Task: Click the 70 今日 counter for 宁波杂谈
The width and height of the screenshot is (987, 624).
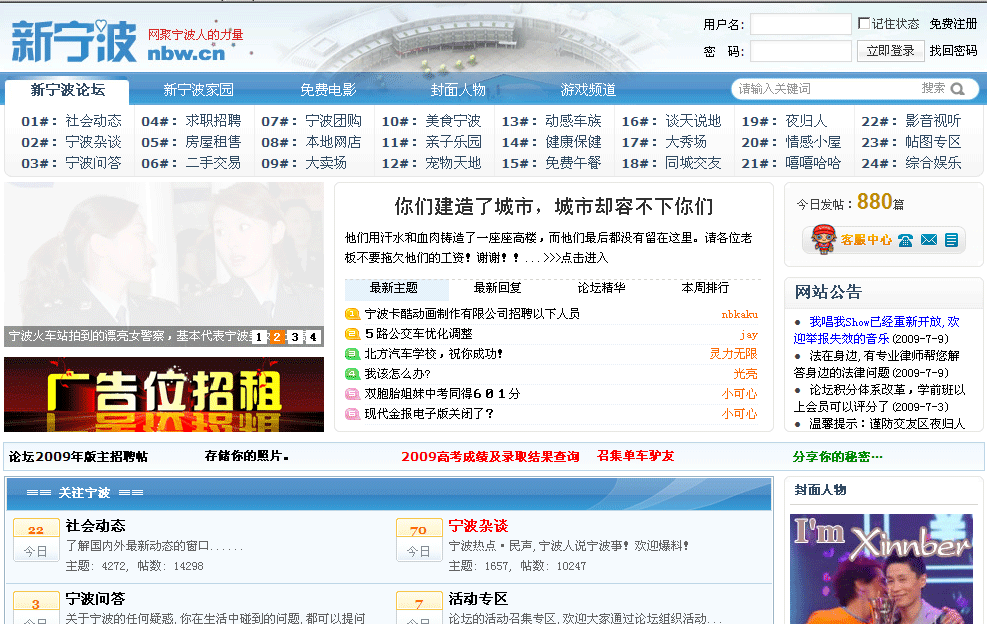Action: [x=419, y=540]
